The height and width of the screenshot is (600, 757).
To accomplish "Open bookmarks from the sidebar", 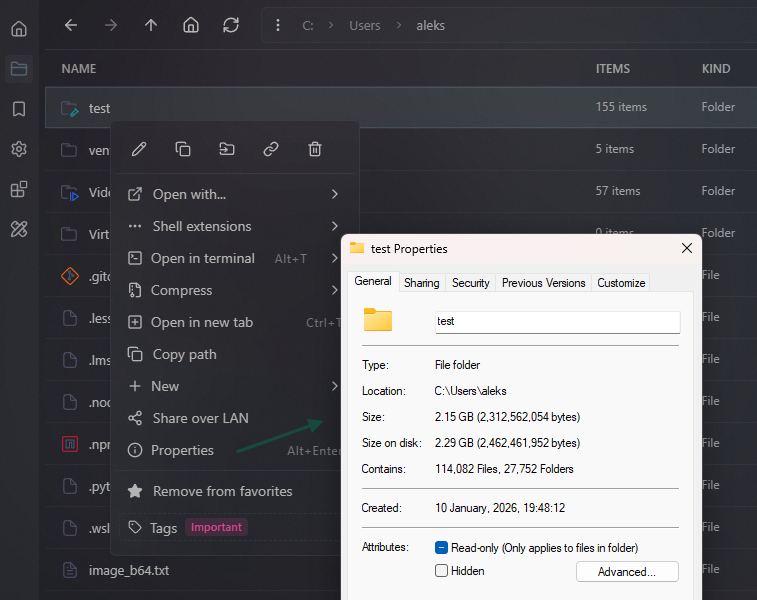I will point(19,109).
